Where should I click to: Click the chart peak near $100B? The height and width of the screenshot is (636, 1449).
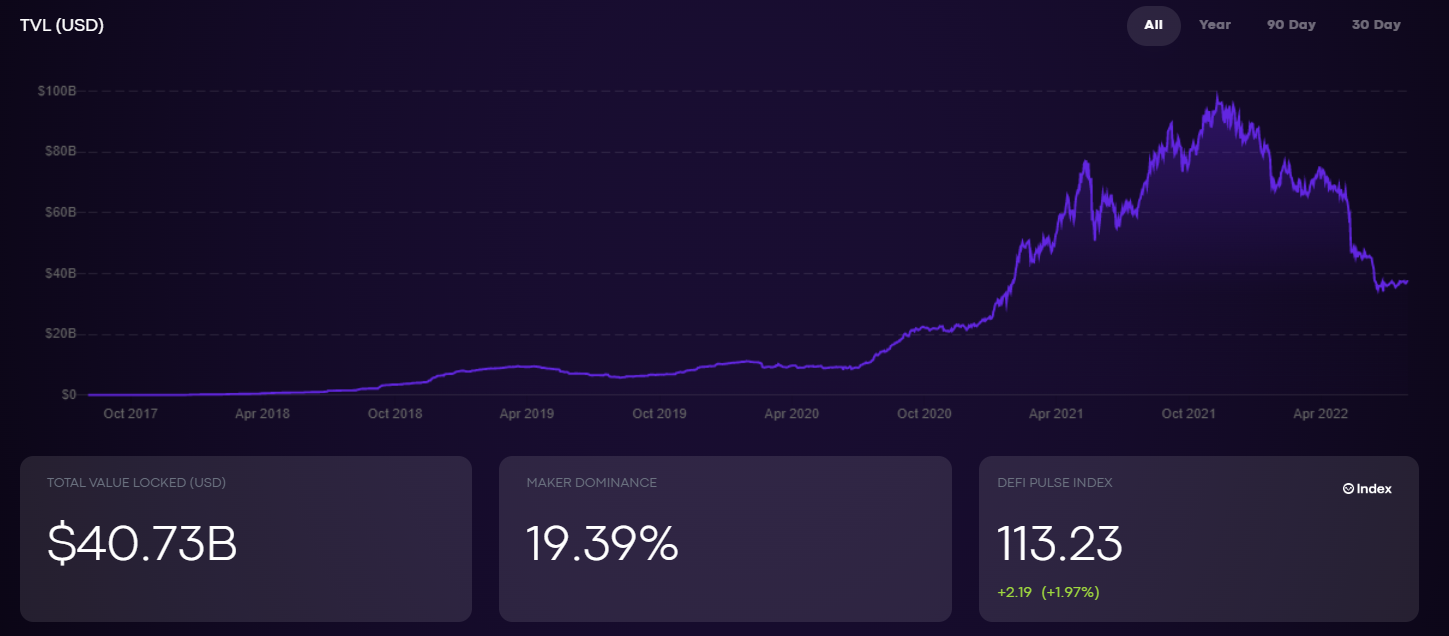pos(1216,95)
